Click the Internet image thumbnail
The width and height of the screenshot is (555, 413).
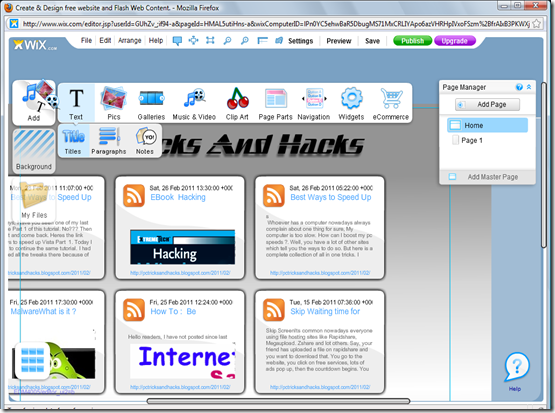pyautogui.click(x=182, y=361)
